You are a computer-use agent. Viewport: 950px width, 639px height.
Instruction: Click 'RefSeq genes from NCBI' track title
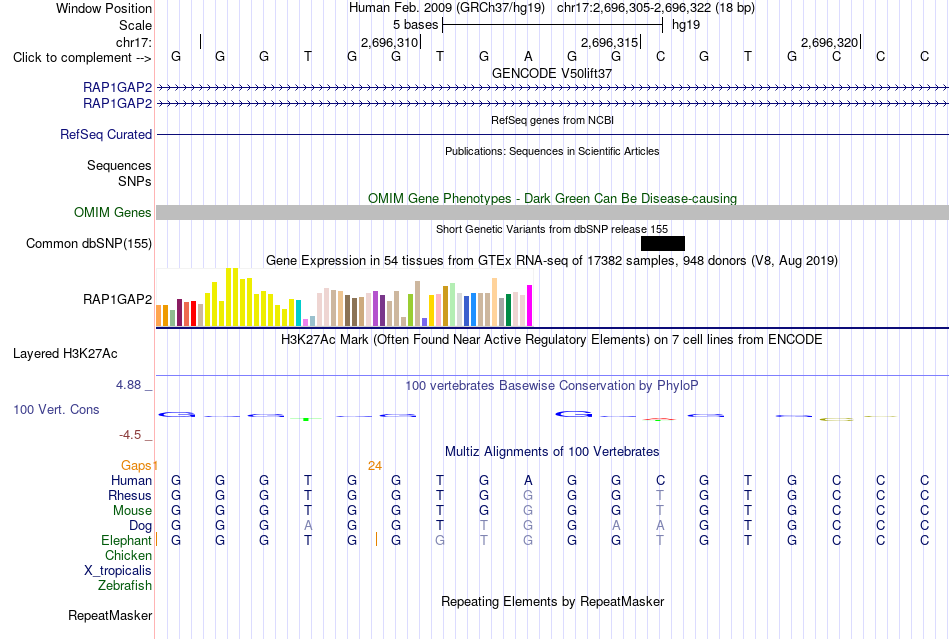553,120
